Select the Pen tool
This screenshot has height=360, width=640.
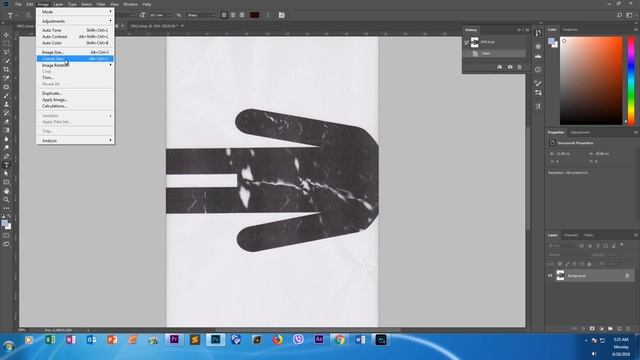click(6, 156)
